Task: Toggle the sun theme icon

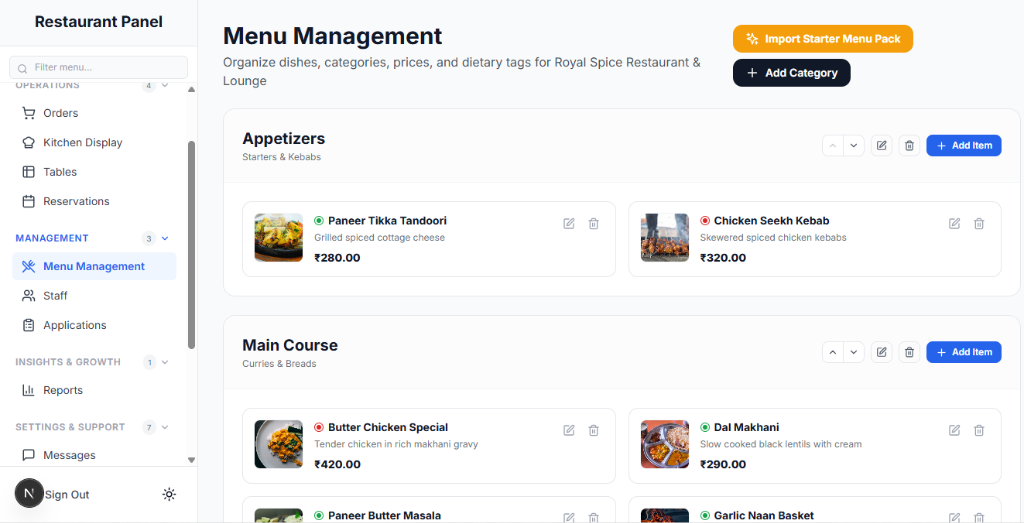Action: [x=169, y=494]
